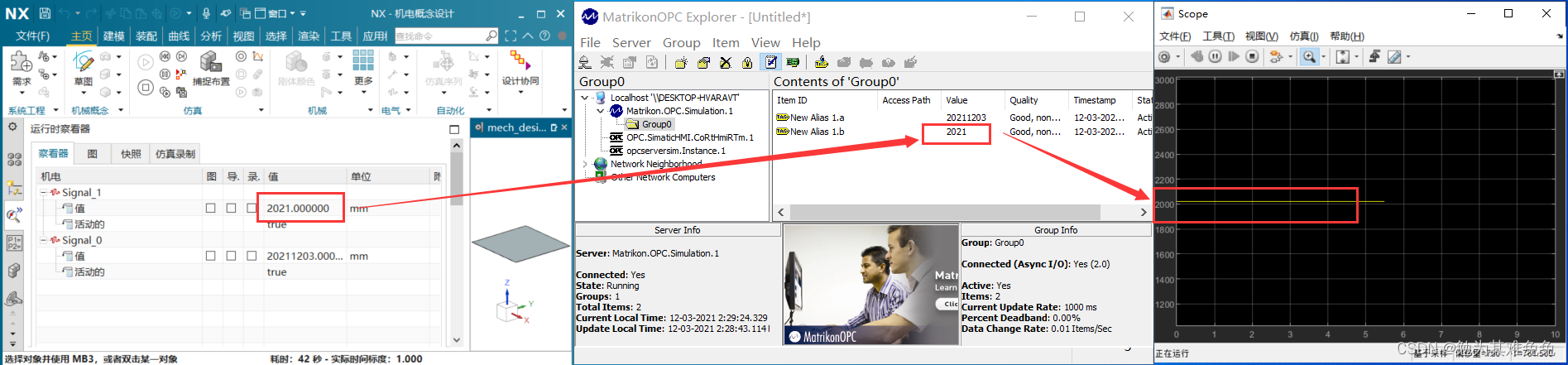Toggle the 录 checkbox for Signal_1 值
The image size is (1568, 365).
click(x=252, y=208)
